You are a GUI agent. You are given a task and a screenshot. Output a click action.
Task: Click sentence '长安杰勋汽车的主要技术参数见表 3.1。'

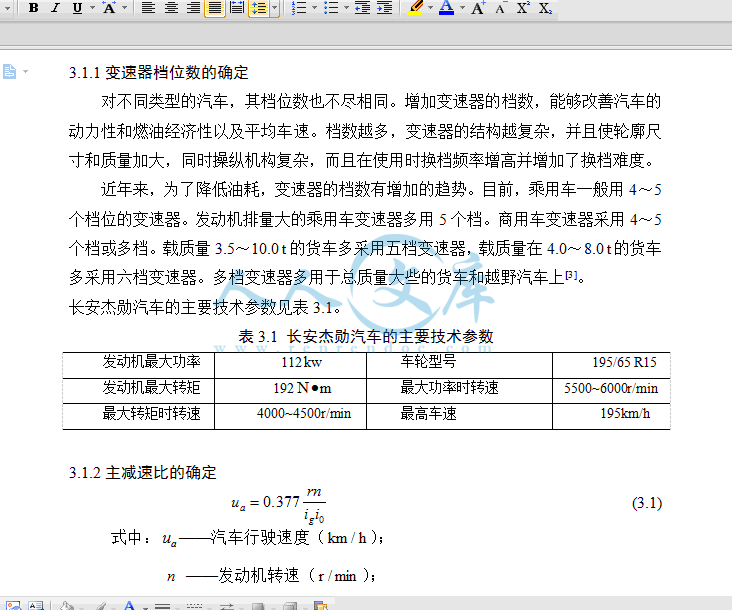tap(205, 308)
